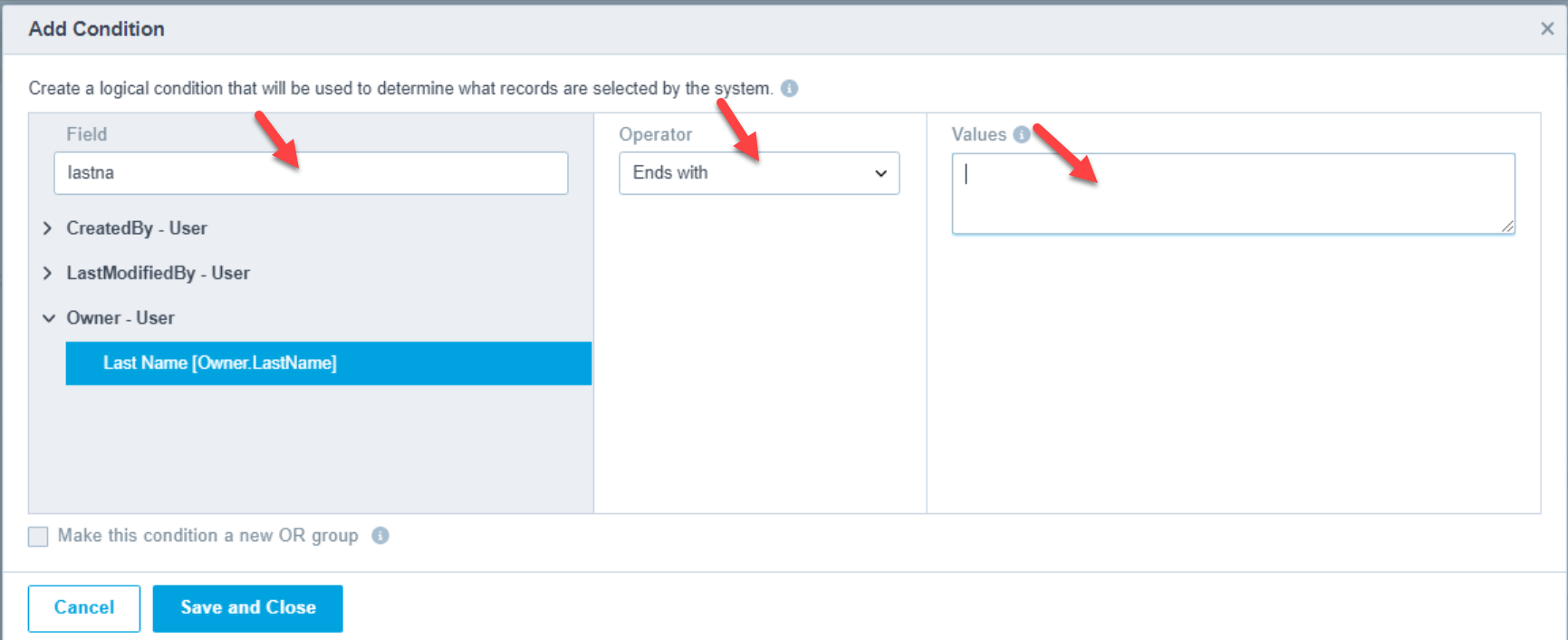
Task: Click the Values textarea resize handle
Action: (x=1507, y=227)
